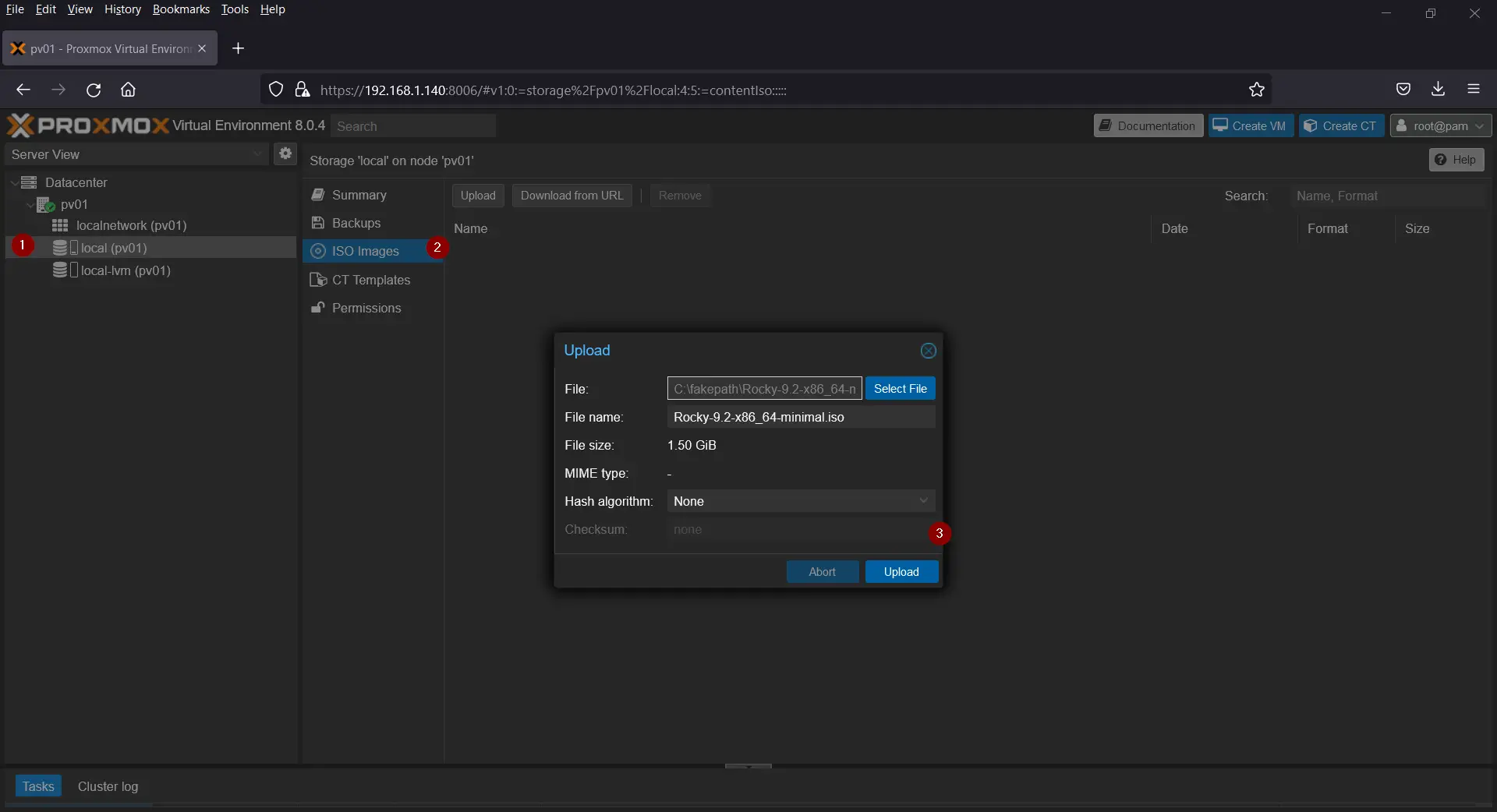View site security lock icon
1497x812 pixels.
pyautogui.click(x=303, y=90)
